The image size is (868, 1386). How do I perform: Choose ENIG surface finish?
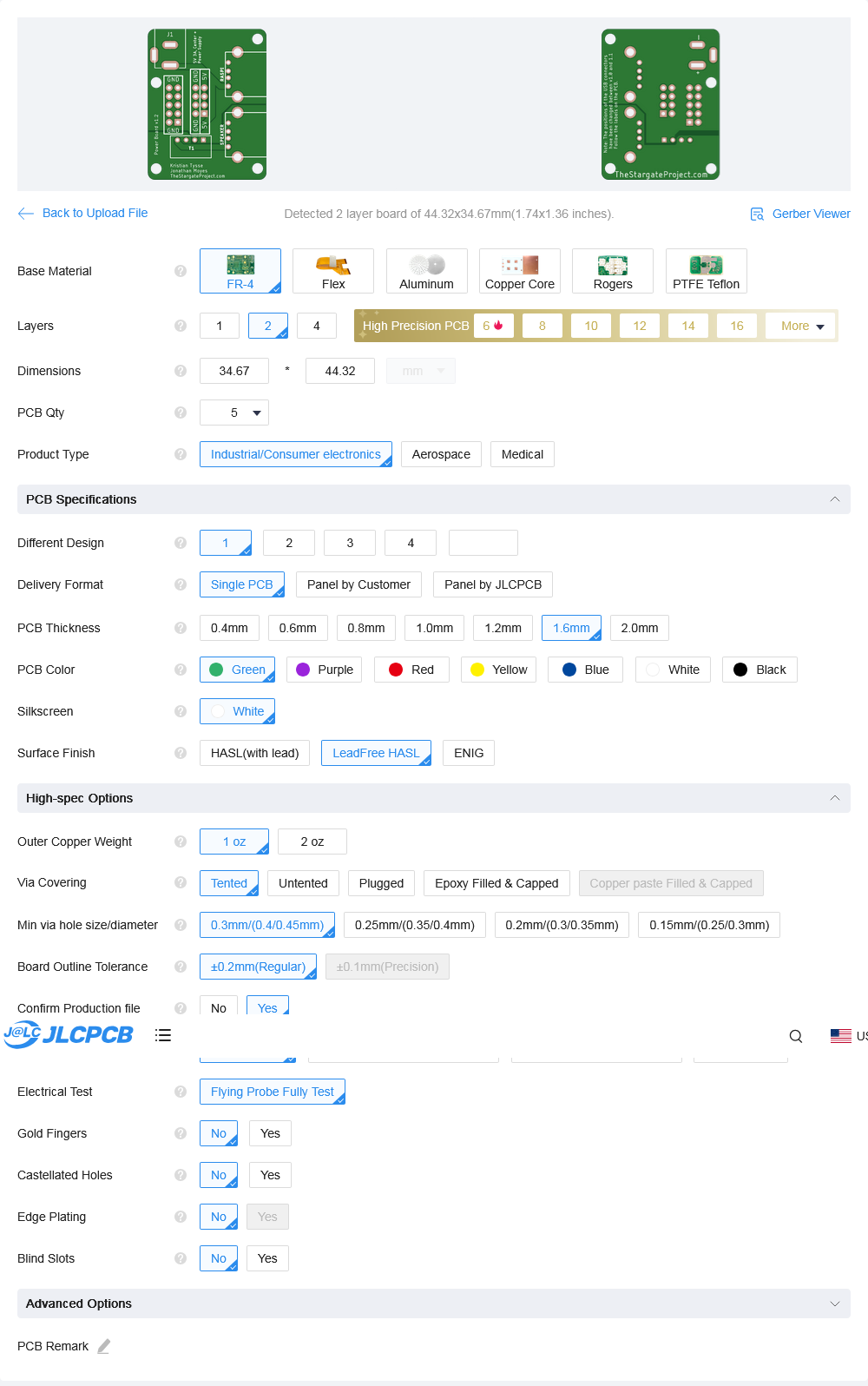(x=469, y=753)
